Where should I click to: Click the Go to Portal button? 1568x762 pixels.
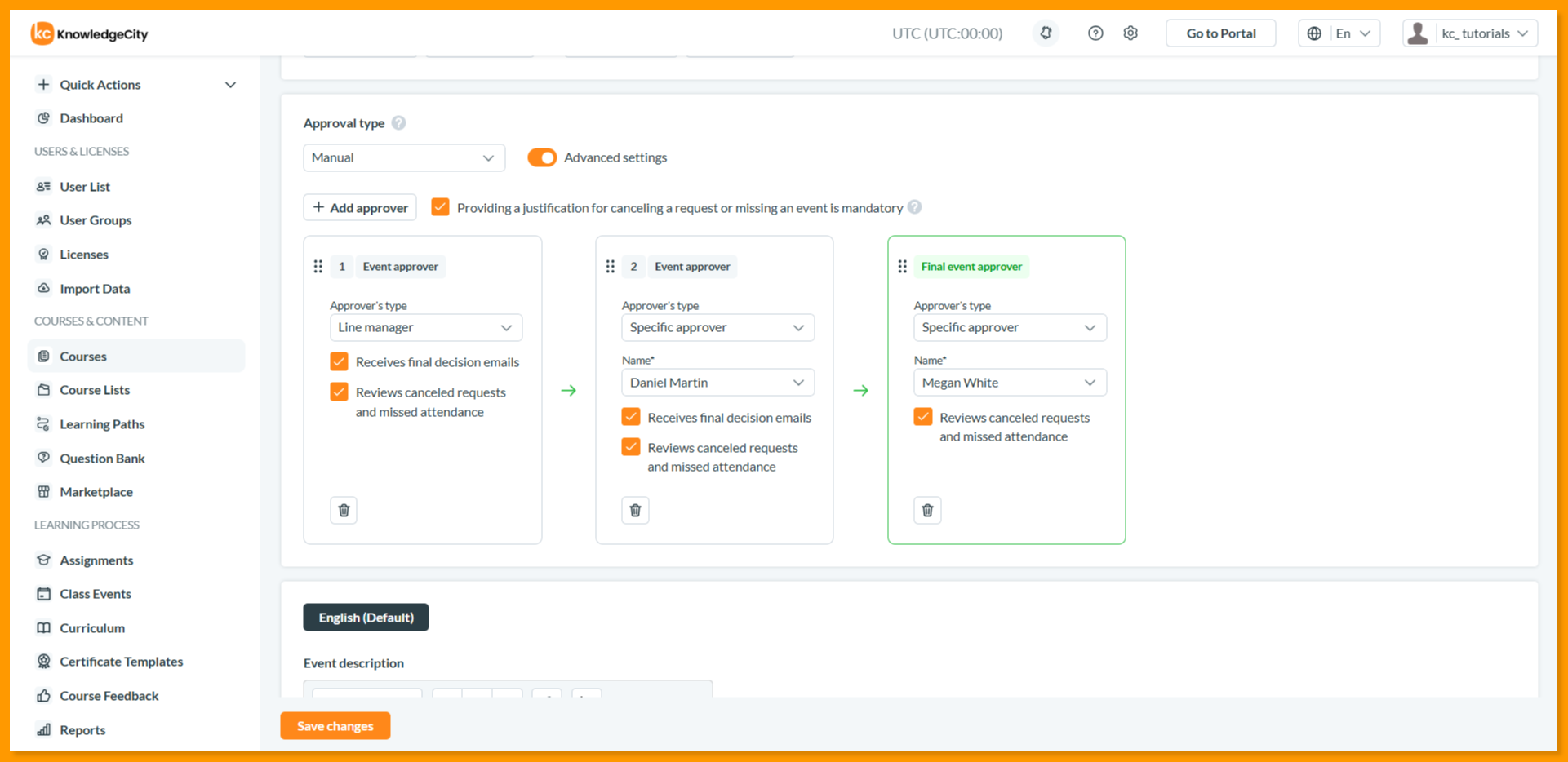coord(1221,33)
